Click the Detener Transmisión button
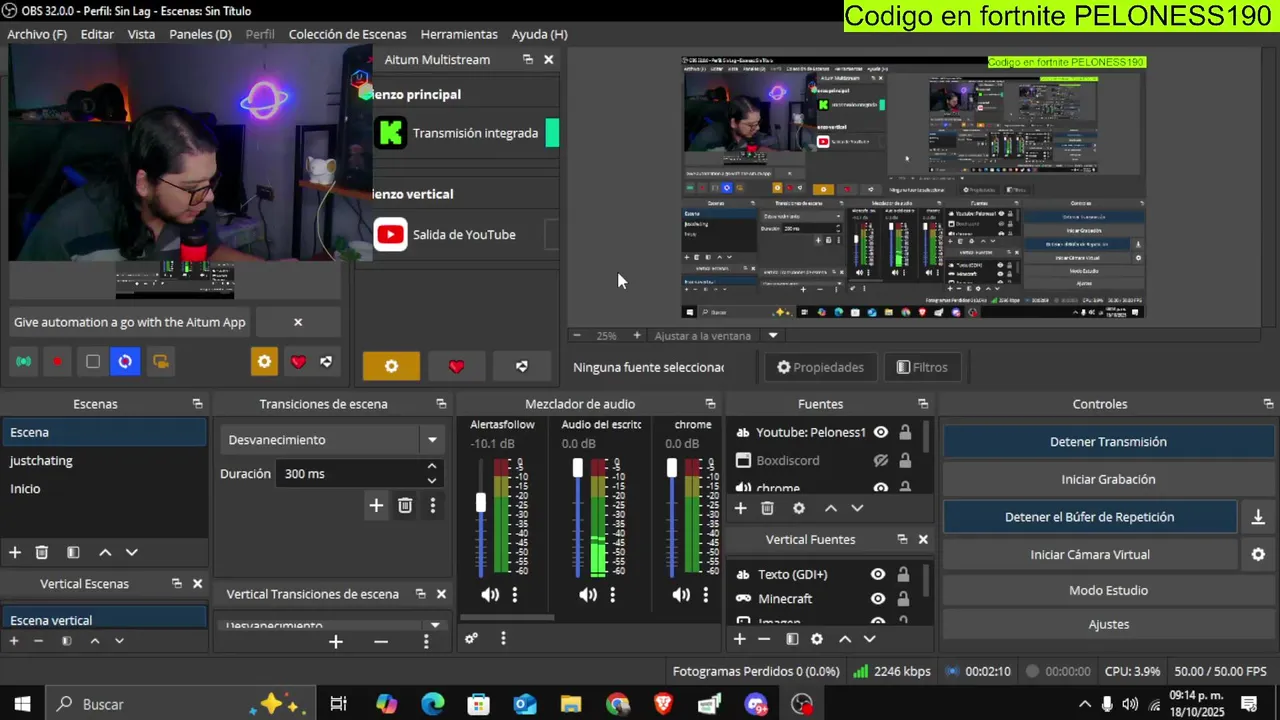Screen dimensions: 1280x720 1108,442
